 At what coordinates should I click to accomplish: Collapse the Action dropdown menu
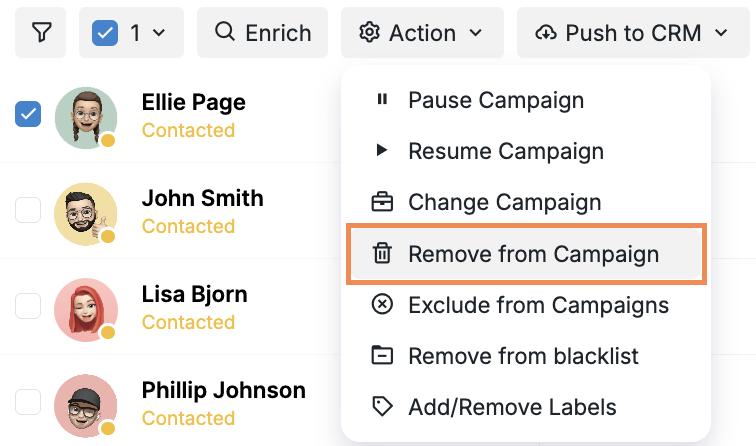coord(421,33)
